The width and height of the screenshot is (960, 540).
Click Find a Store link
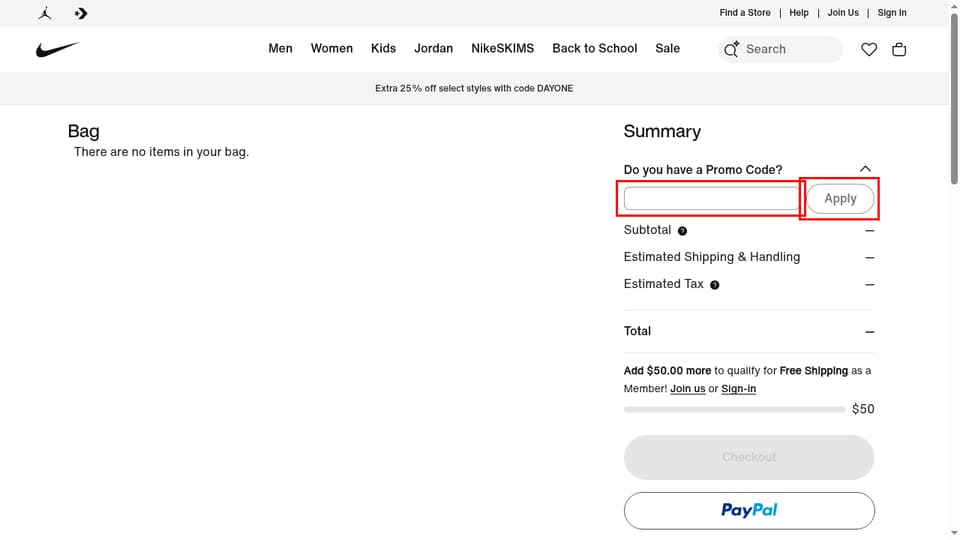(745, 12)
